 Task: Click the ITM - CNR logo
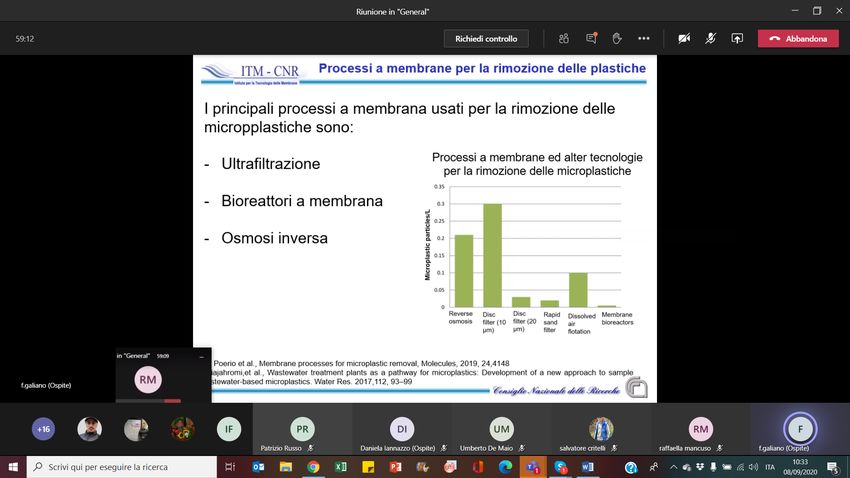252,73
